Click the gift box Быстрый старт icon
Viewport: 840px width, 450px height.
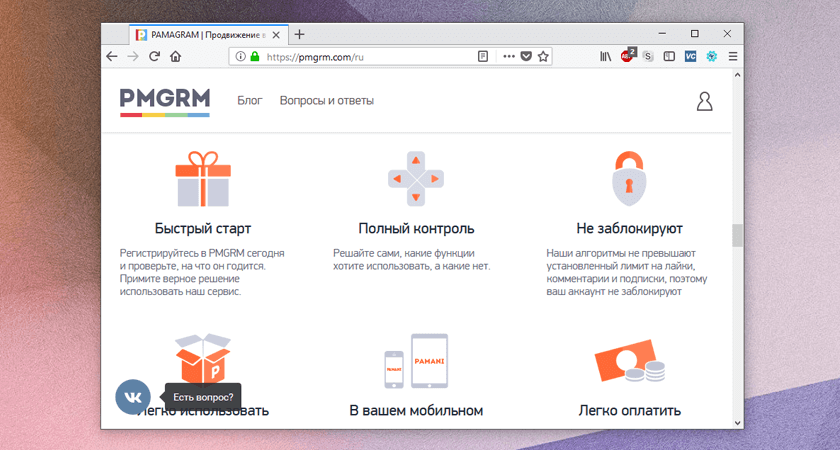point(203,179)
